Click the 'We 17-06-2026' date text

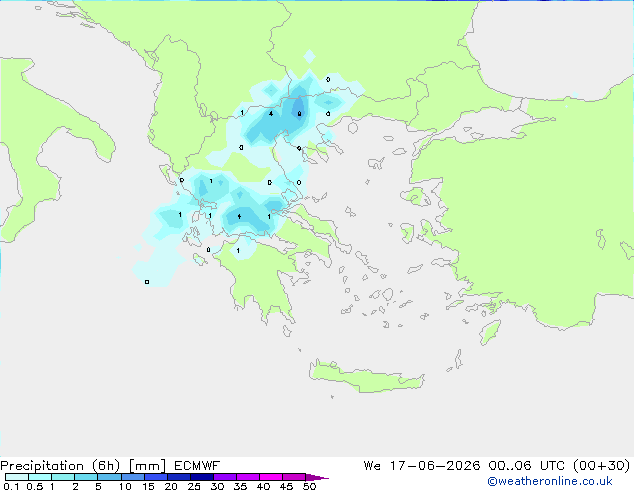[422, 466]
